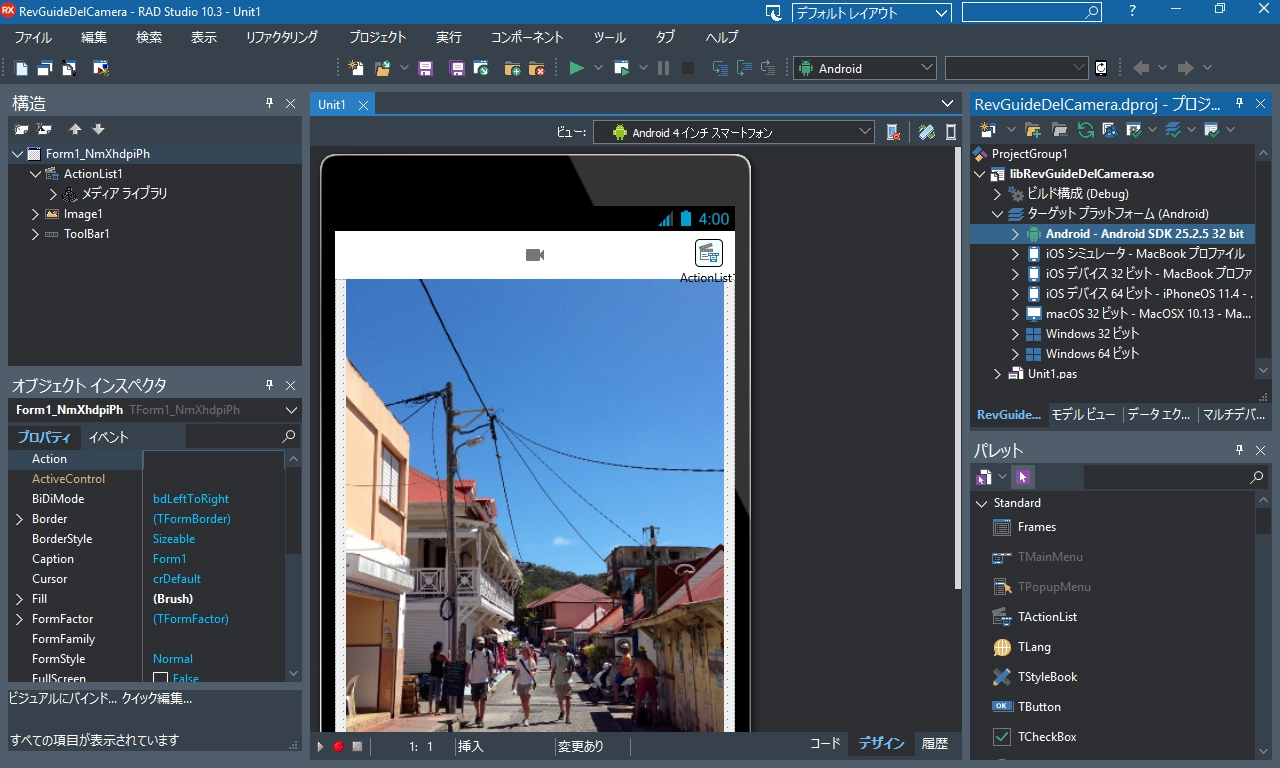This screenshot has width=1280, height=768.
Task: Expand the Image1 node in the structure tree
Action: [x=36, y=214]
